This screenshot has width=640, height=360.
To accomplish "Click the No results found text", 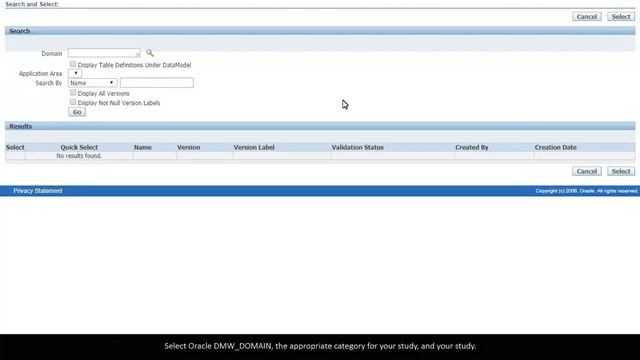I will (79, 156).
